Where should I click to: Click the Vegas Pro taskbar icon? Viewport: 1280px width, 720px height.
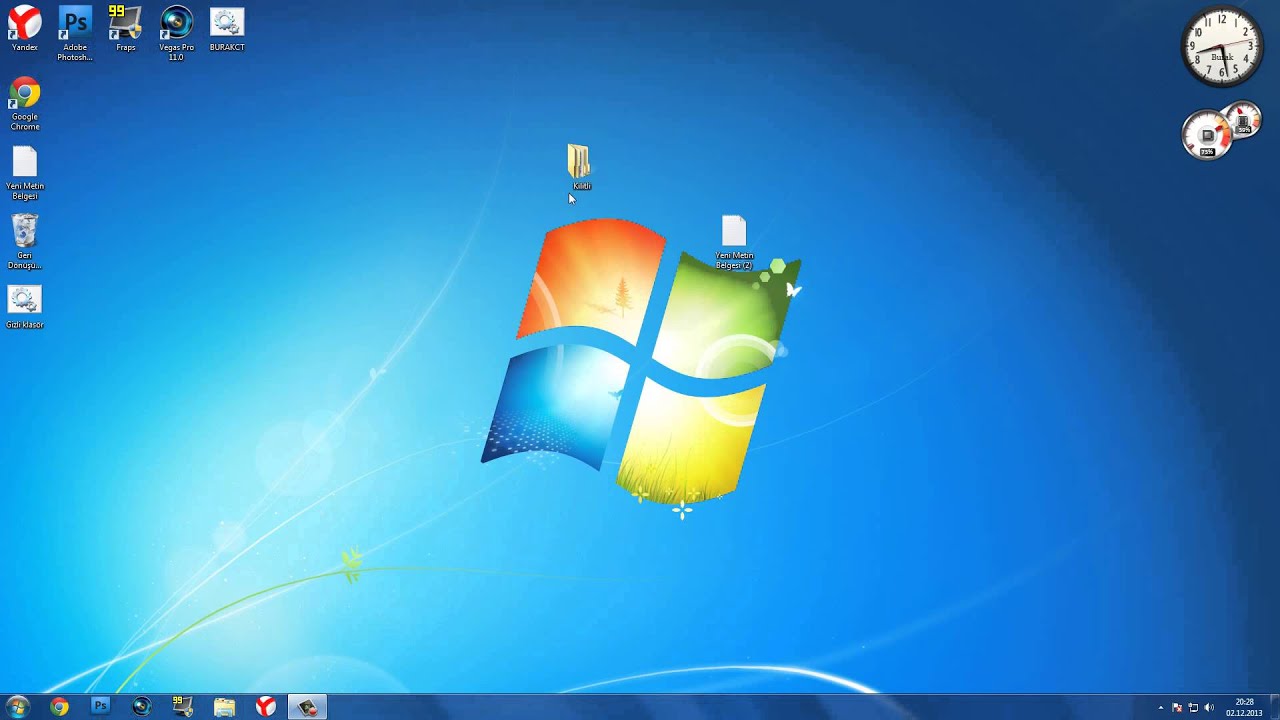[141, 707]
